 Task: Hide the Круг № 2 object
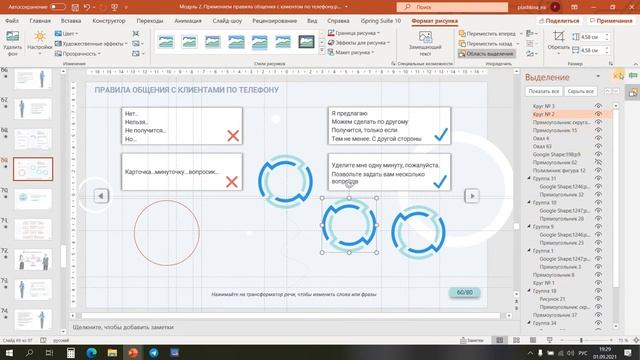pos(598,114)
